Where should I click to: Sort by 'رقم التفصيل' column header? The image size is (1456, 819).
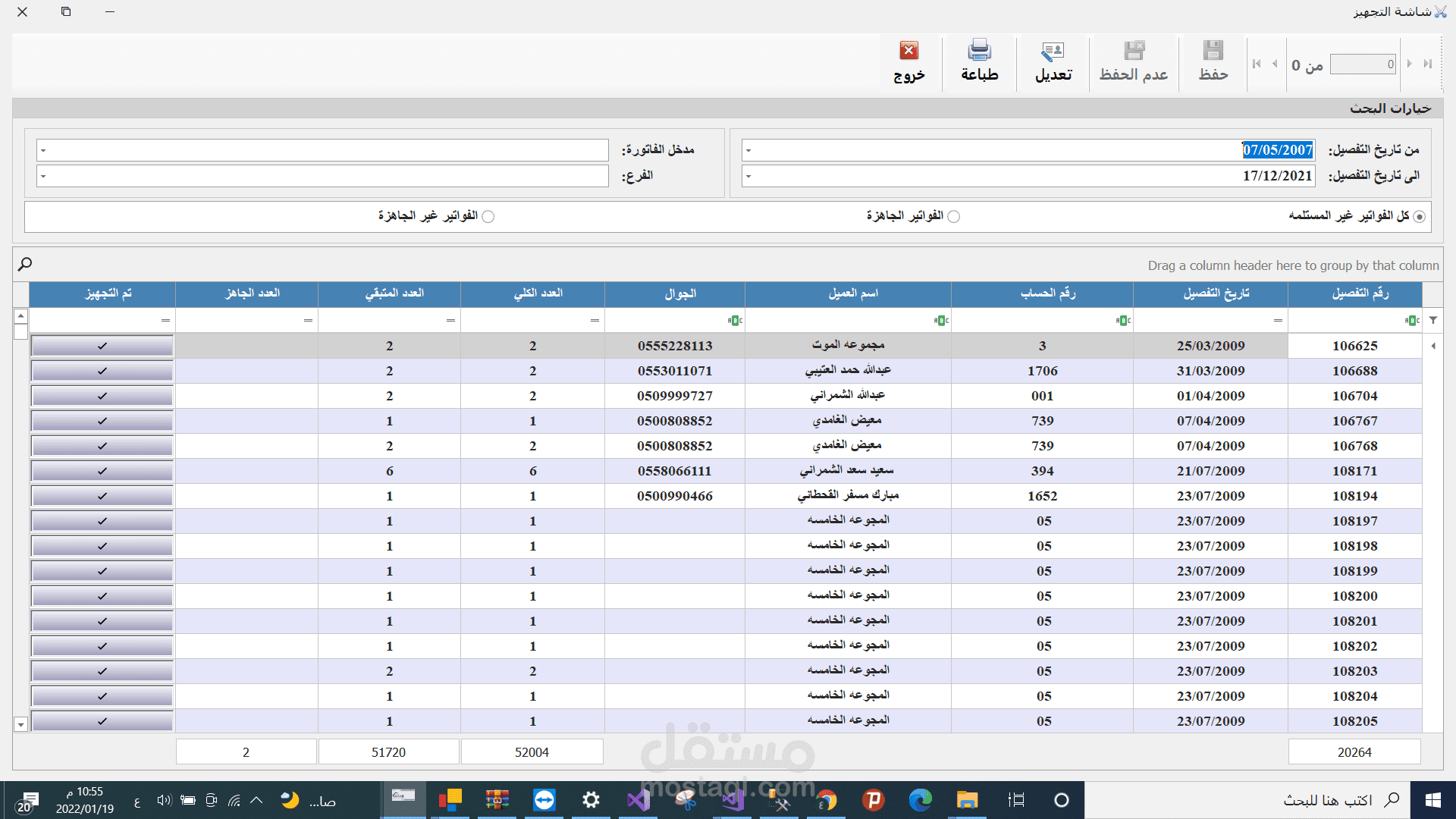point(1354,293)
